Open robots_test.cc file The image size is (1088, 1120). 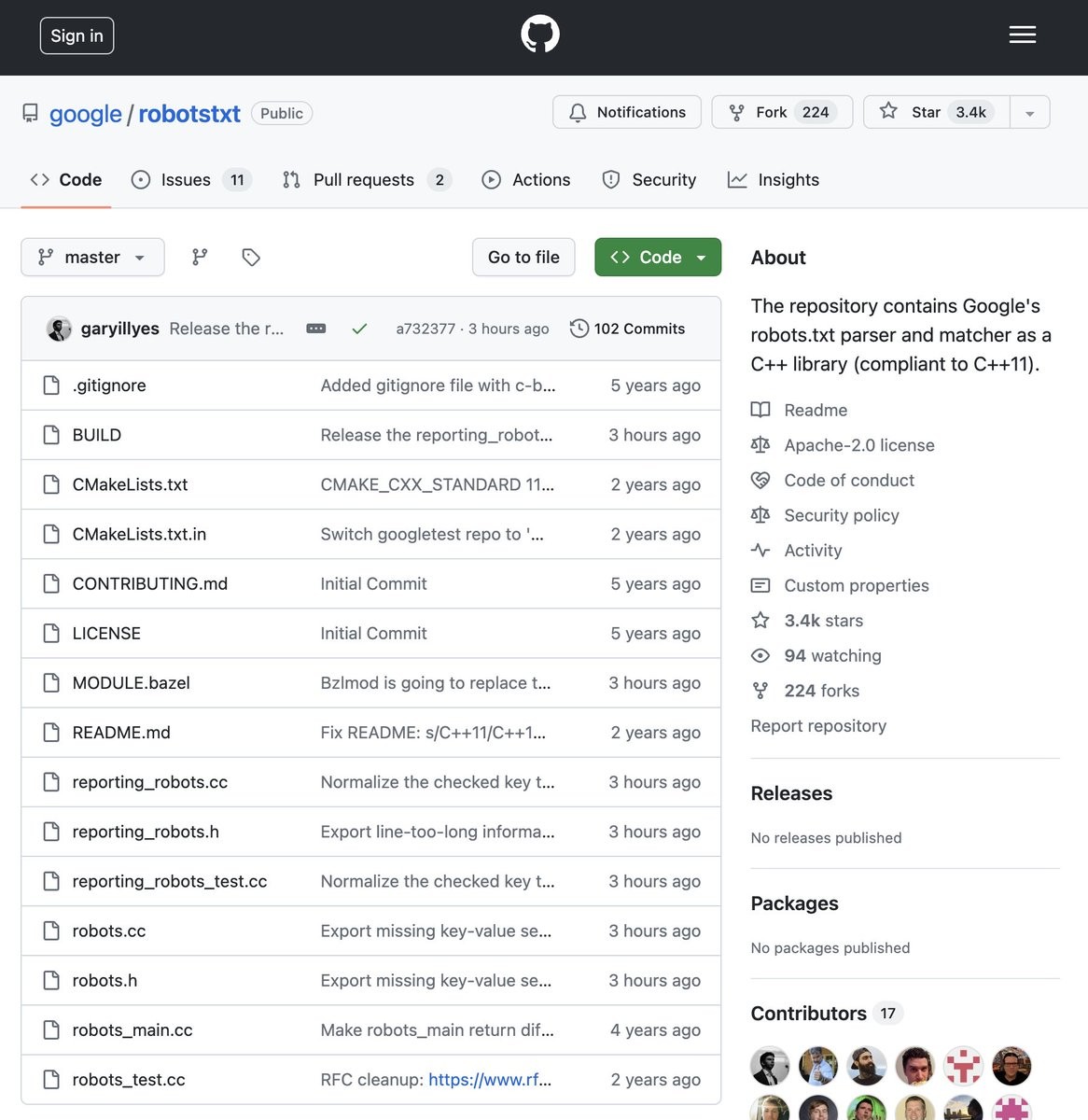click(x=129, y=1079)
